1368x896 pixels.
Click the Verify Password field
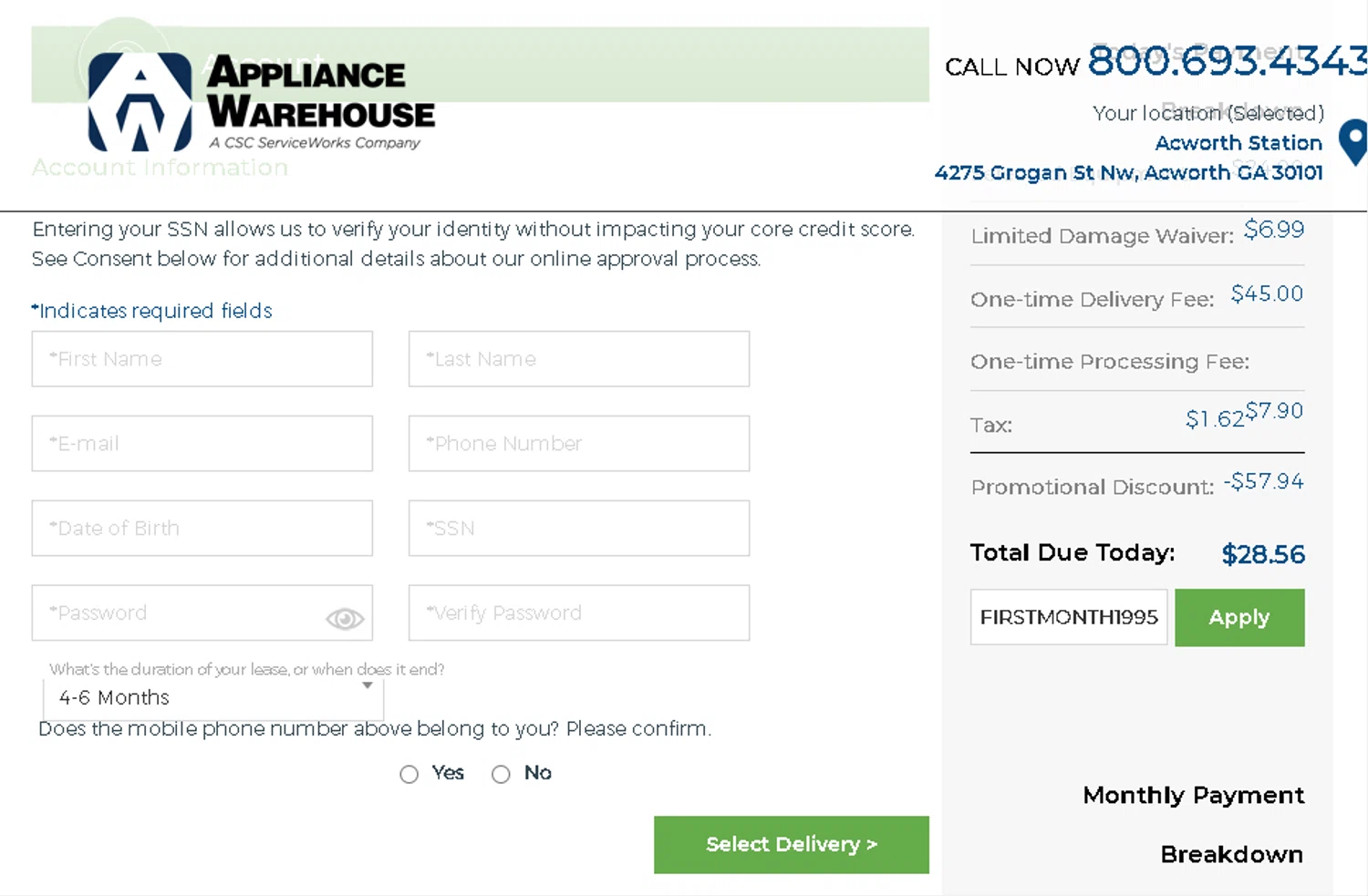(579, 613)
